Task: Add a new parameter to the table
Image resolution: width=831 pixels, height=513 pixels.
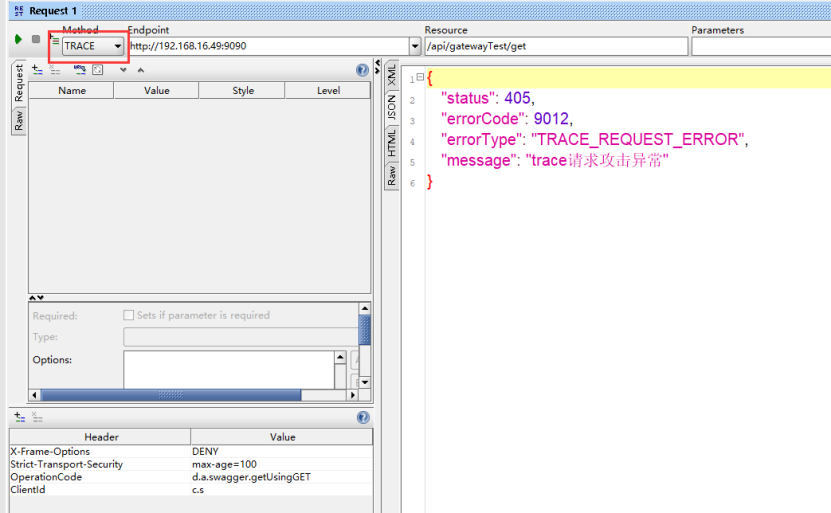Action: click(x=37, y=70)
